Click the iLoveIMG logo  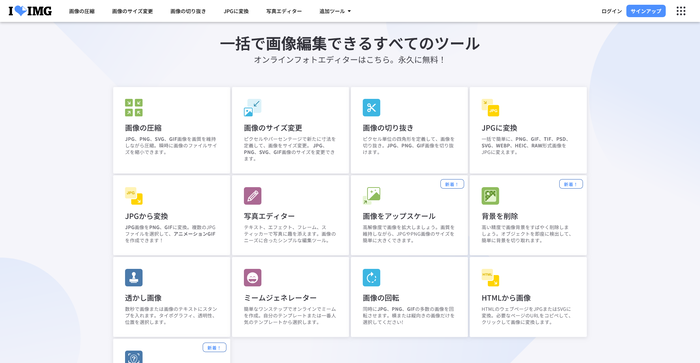click(30, 11)
